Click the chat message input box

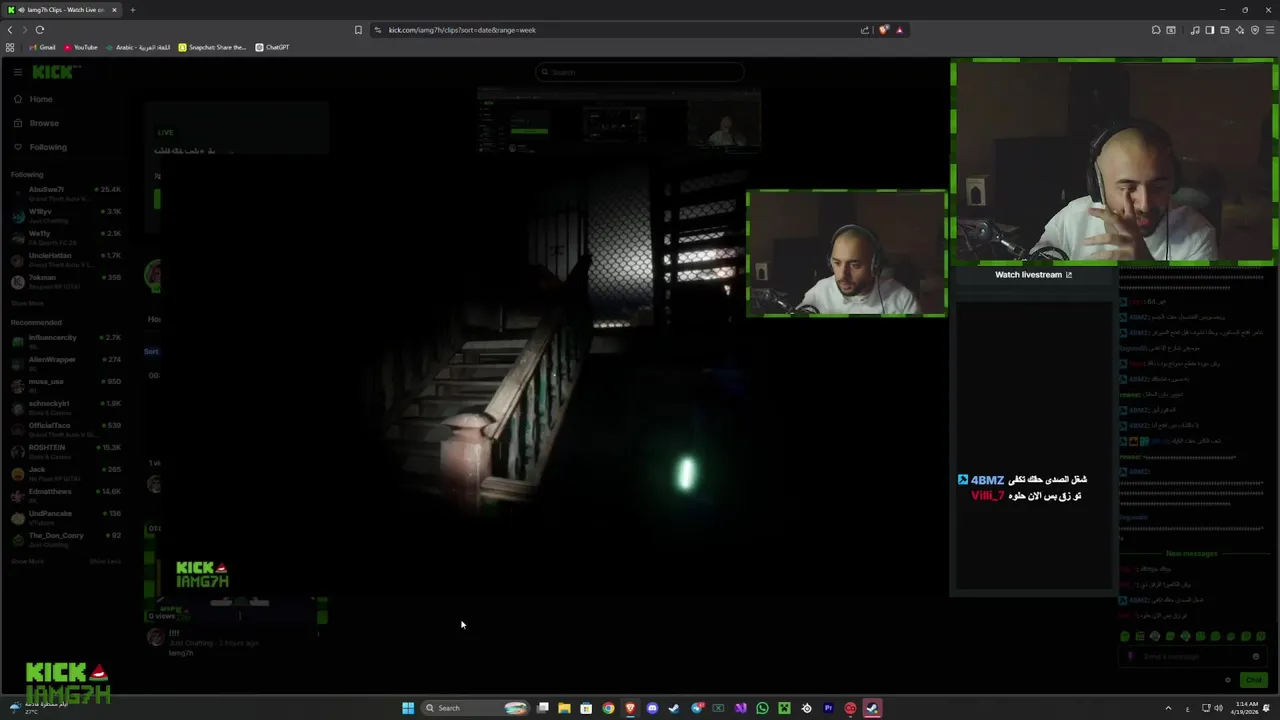1193,657
